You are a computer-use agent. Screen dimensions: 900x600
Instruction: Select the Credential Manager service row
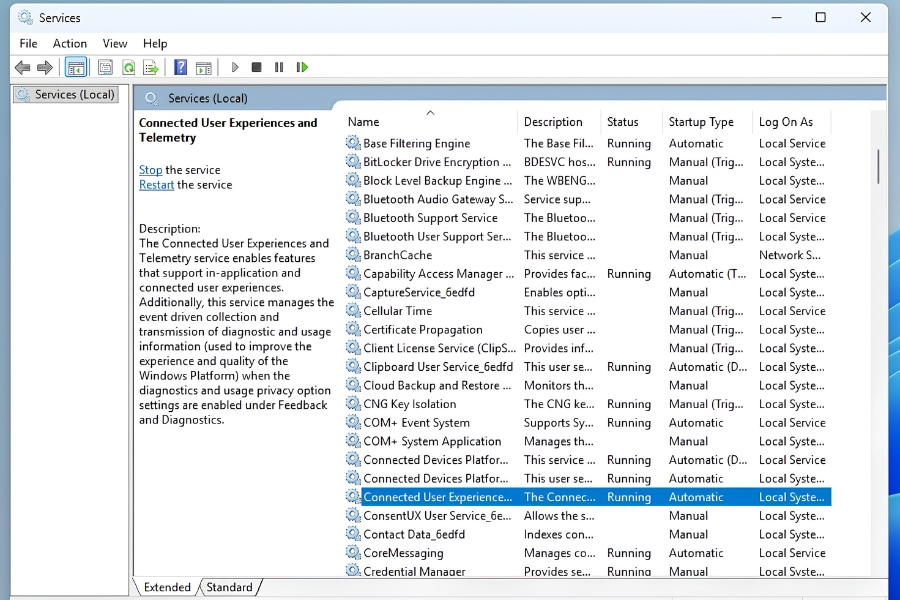(588, 571)
